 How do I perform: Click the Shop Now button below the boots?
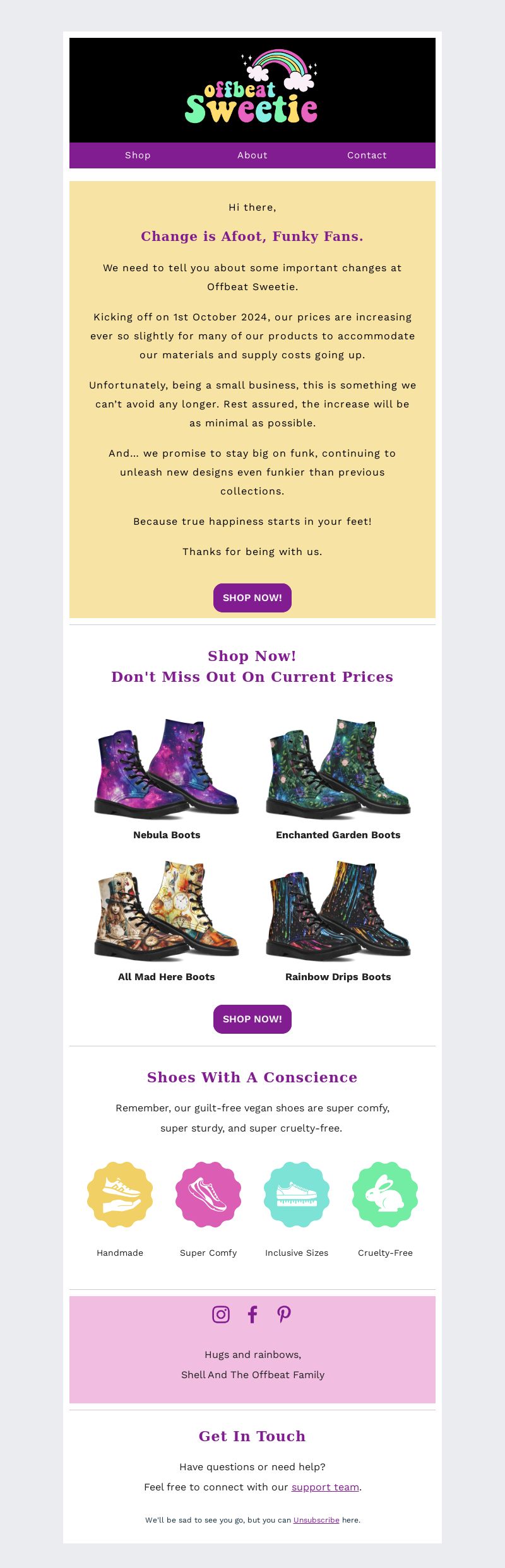click(252, 1019)
